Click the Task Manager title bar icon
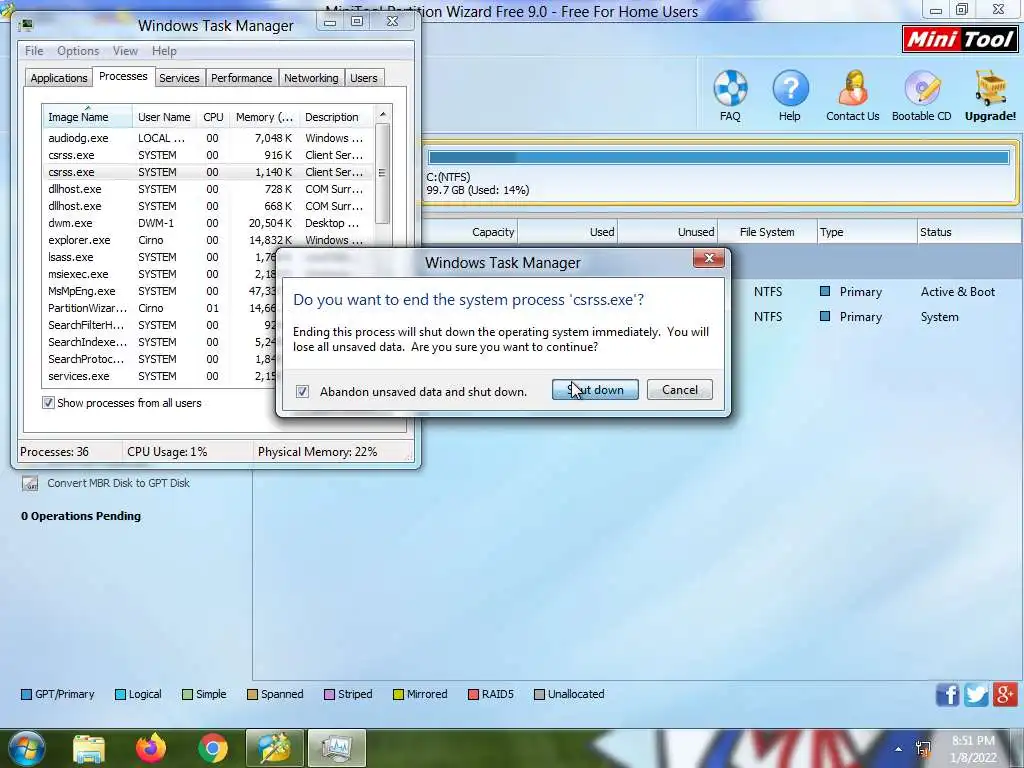The height and width of the screenshot is (768, 1024). tap(25, 25)
